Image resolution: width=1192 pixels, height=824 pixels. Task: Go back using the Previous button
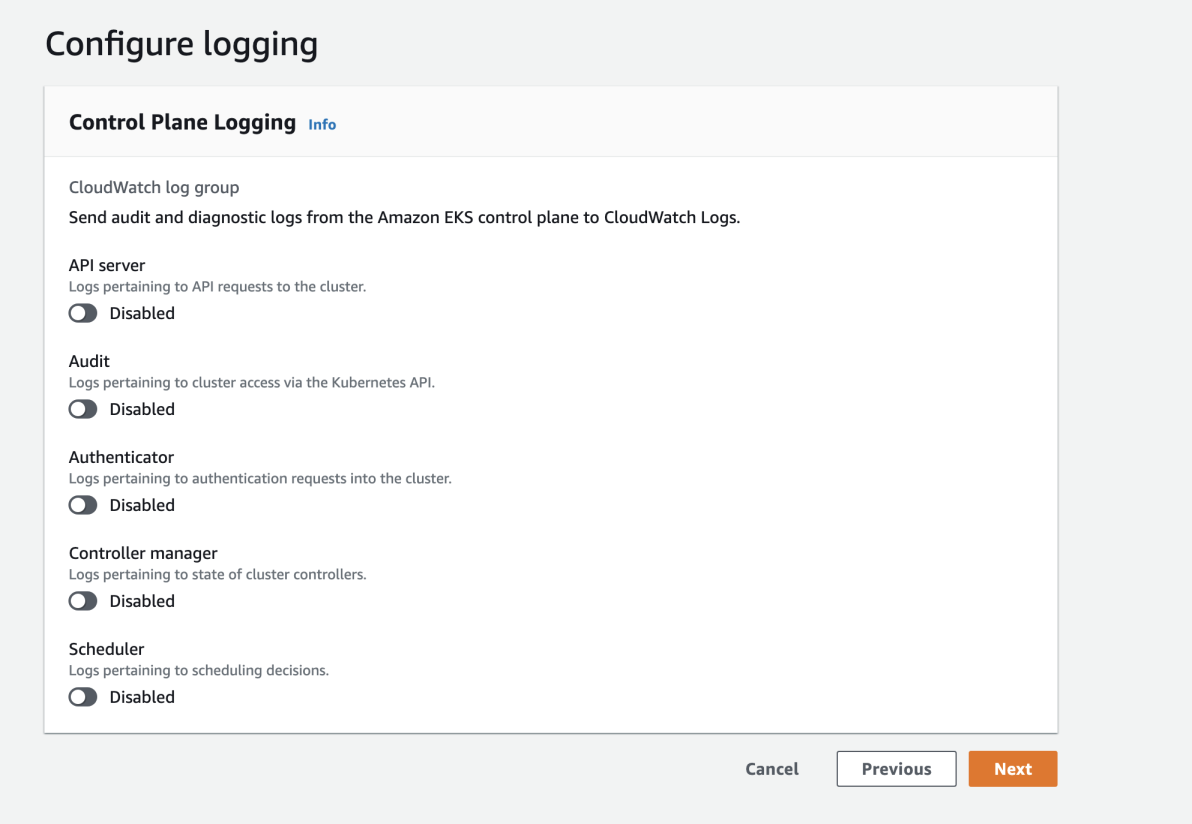tap(896, 768)
